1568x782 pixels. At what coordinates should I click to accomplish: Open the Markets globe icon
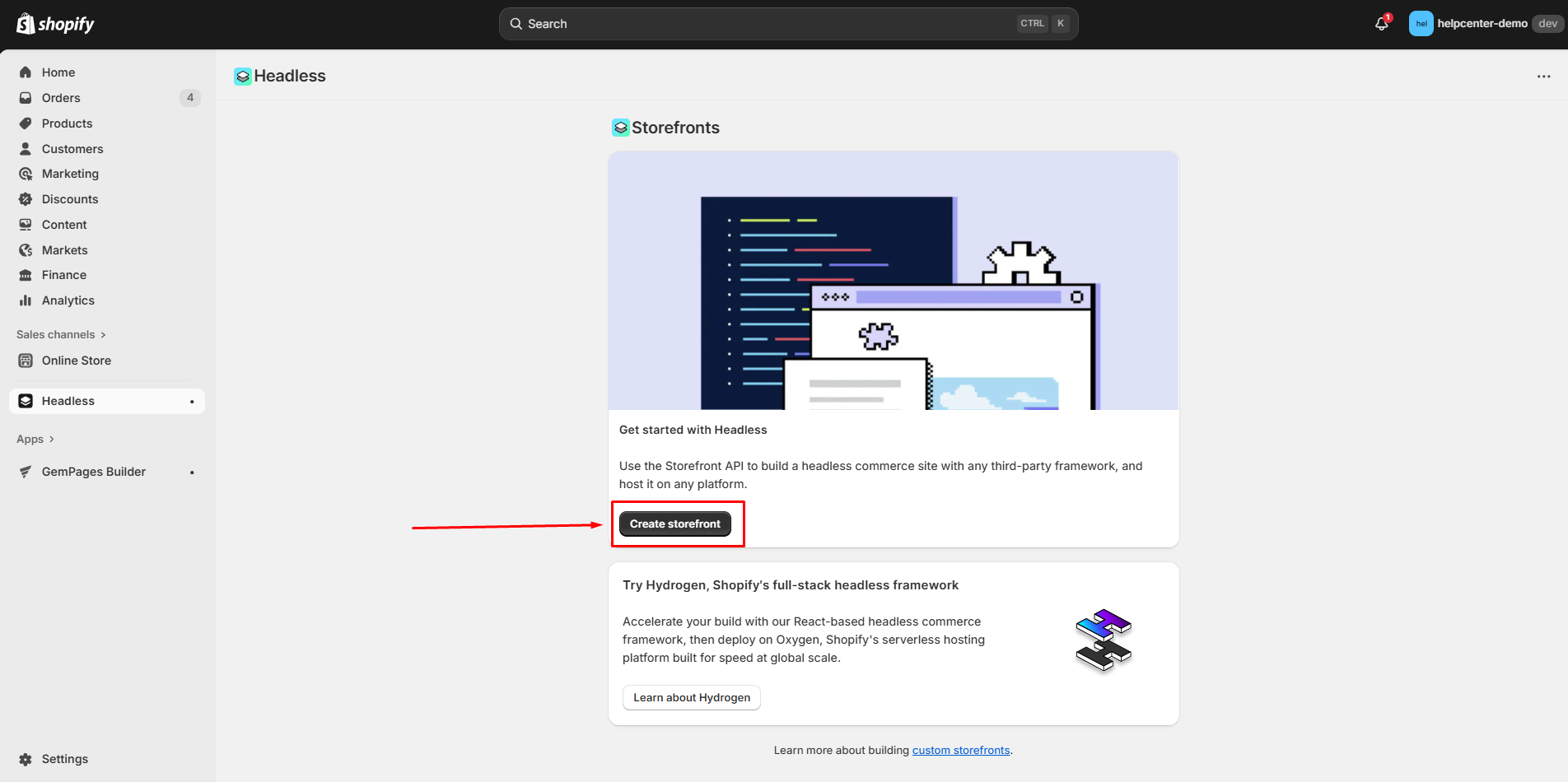26,250
